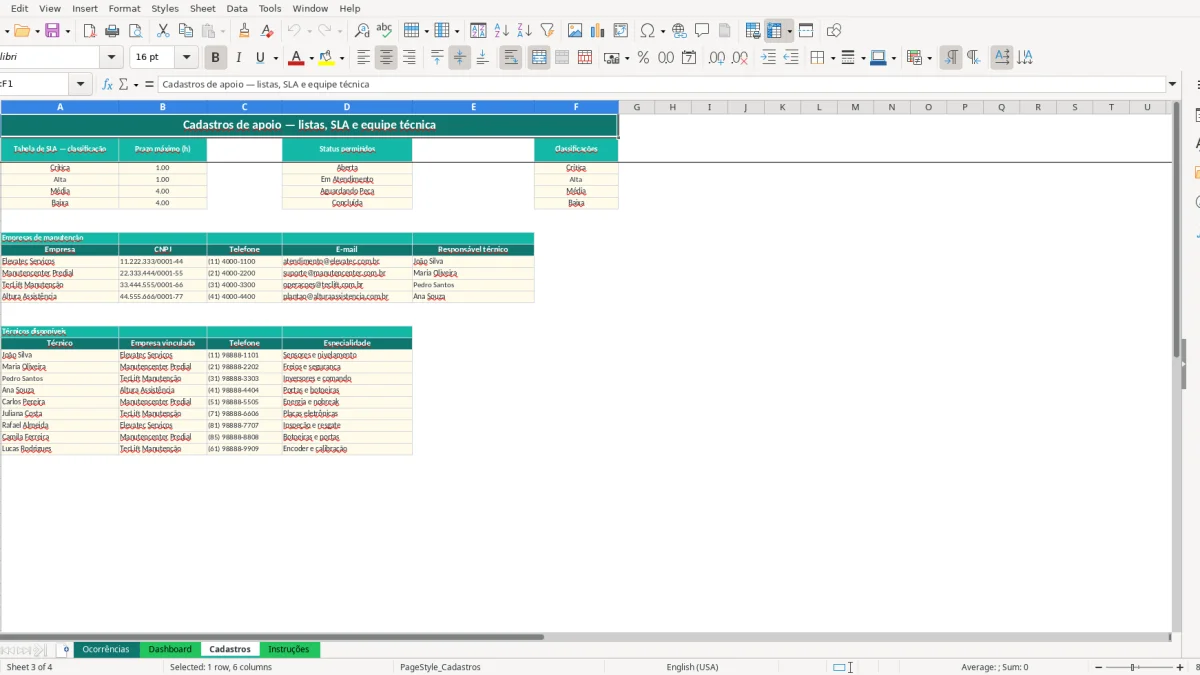The image size is (1200, 675).
Task: Switch to the Instruções sheet tab
Action: (x=289, y=649)
